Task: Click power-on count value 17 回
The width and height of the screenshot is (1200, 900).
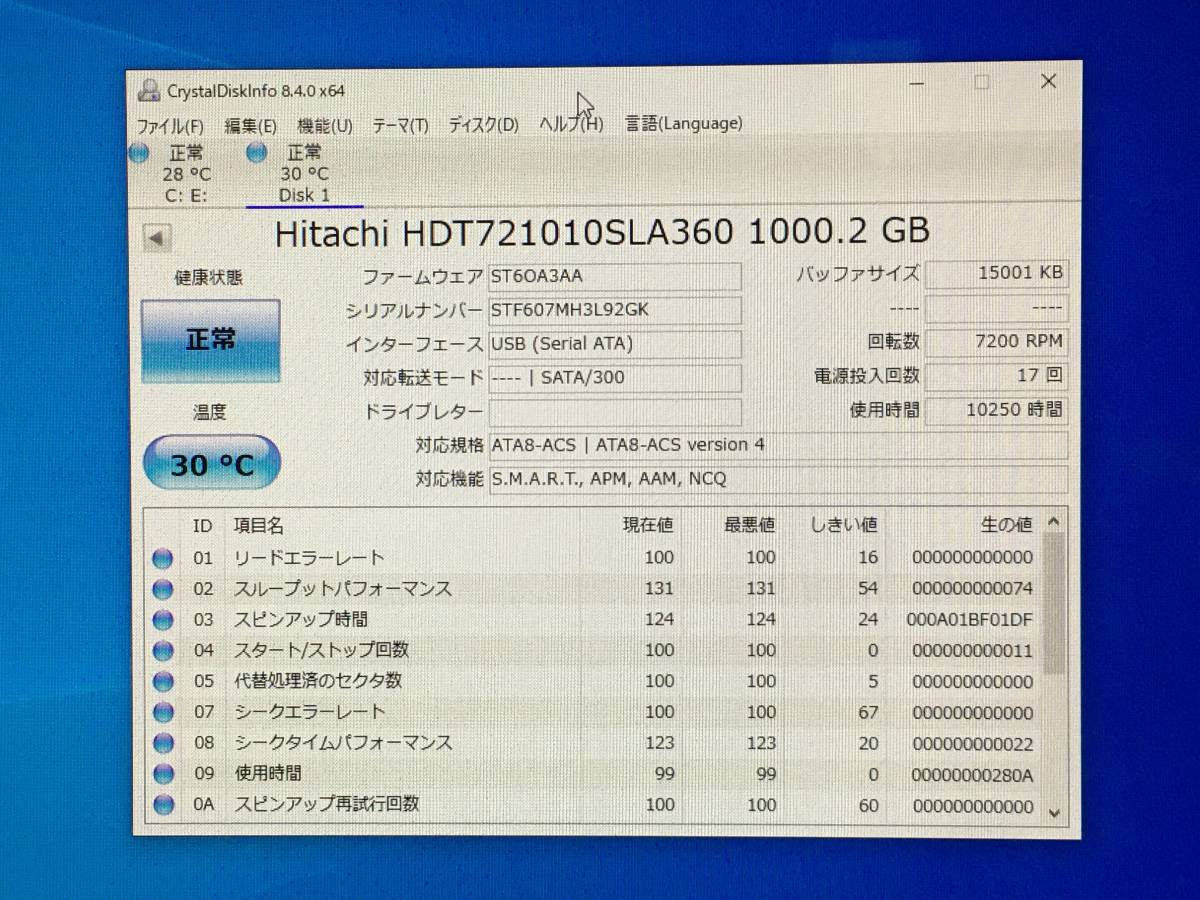Action: pos(996,376)
